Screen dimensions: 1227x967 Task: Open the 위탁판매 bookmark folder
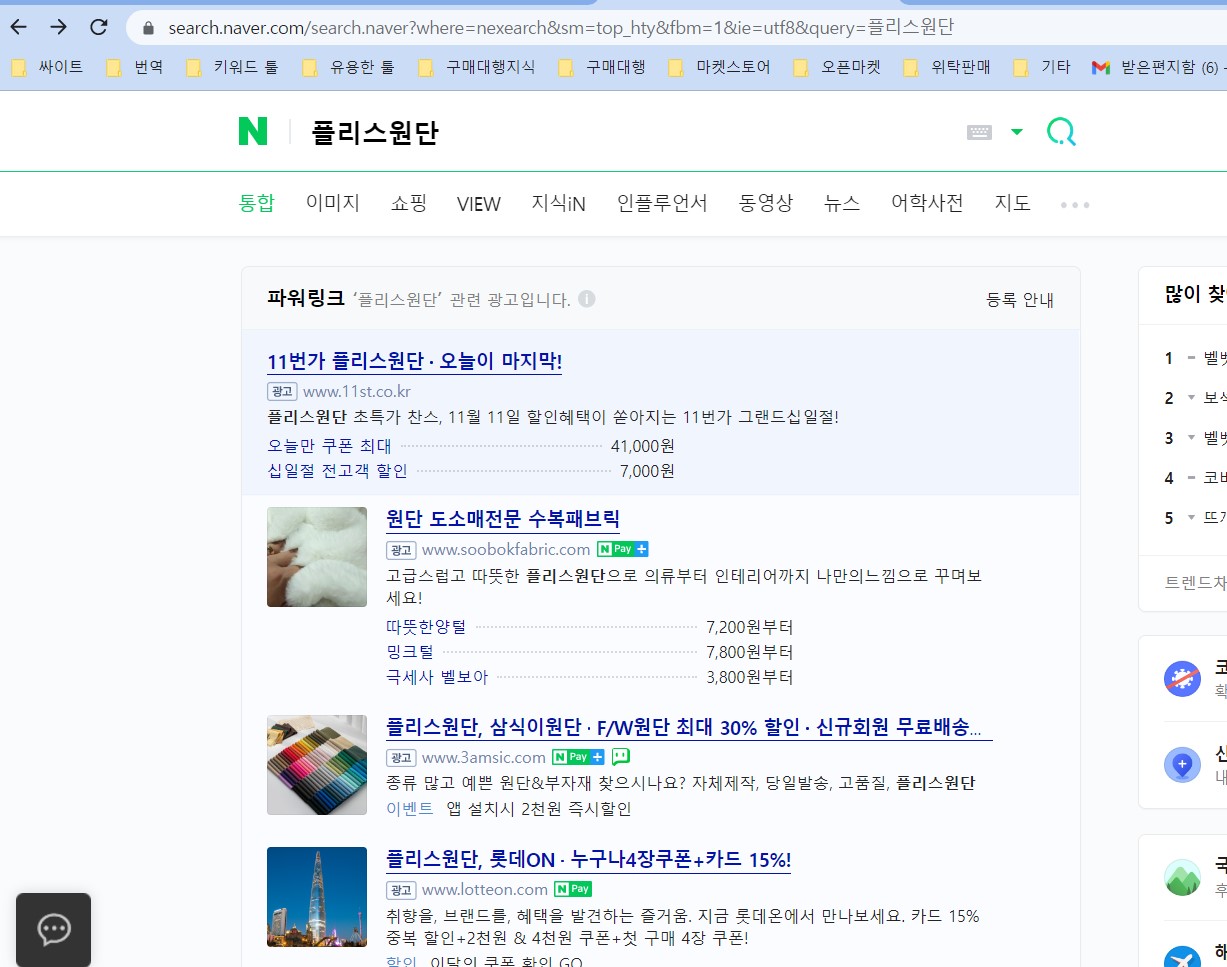[x=947, y=68]
